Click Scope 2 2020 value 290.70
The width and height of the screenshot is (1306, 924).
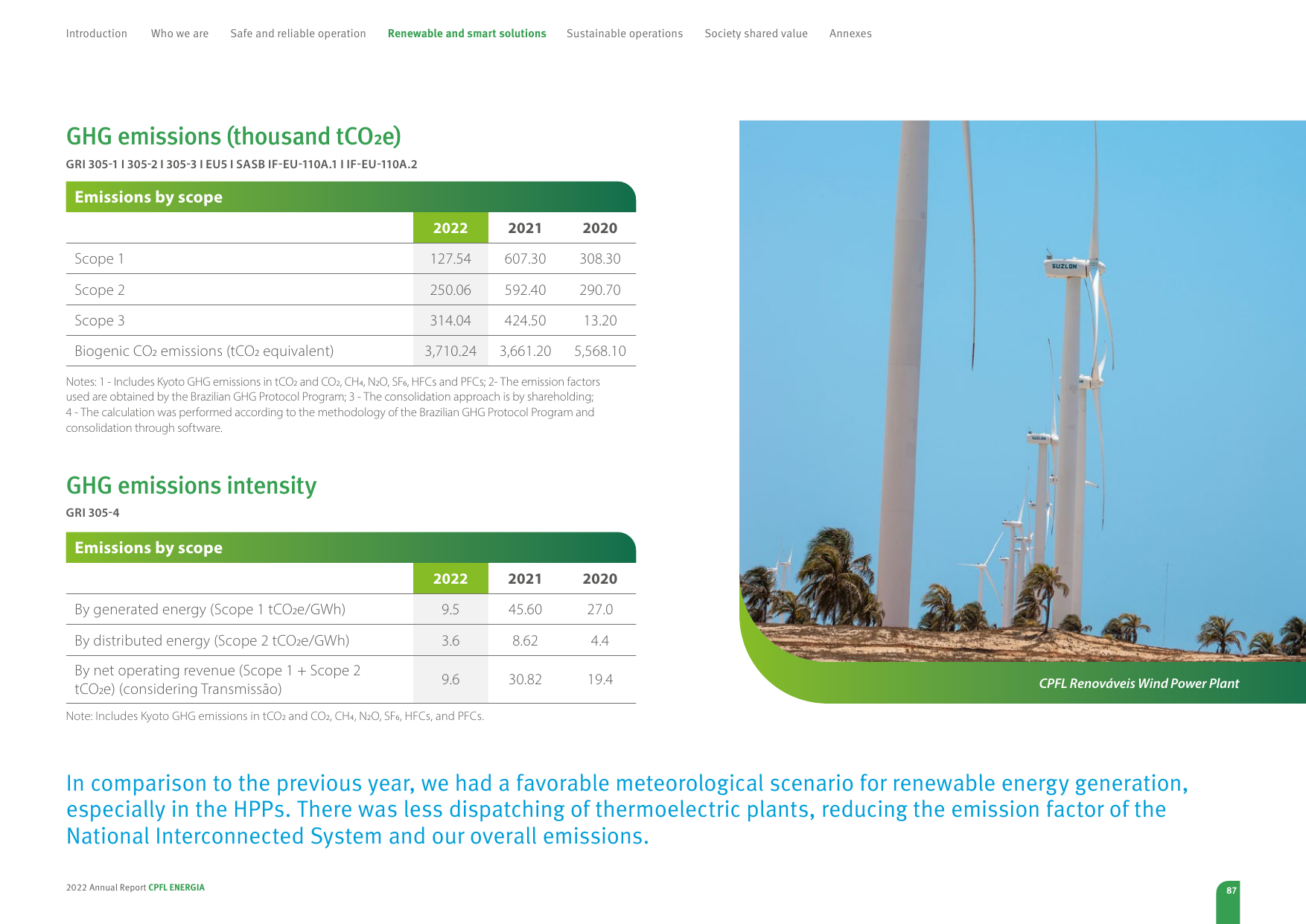[600, 290]
